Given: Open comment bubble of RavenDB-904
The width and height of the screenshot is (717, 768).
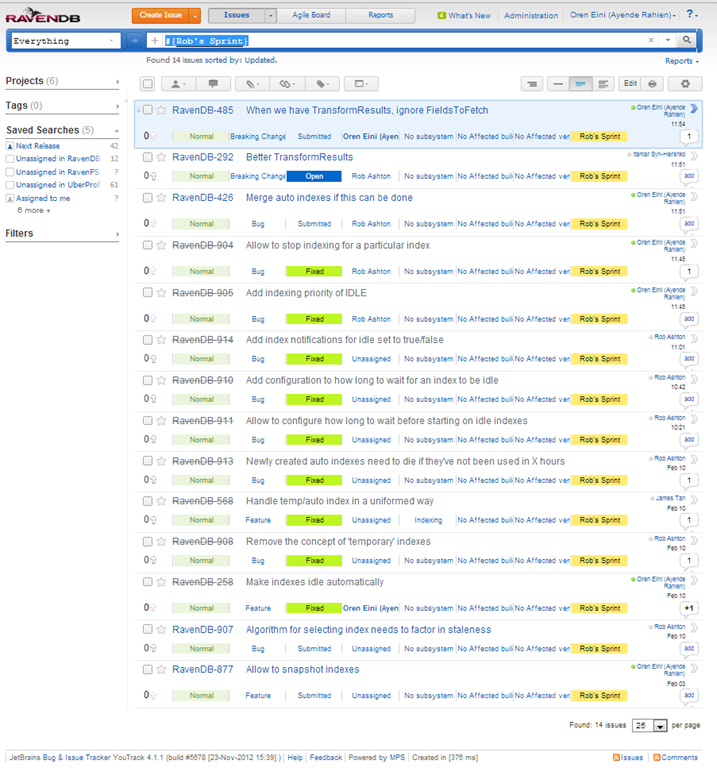Looking at the screenshot, I should (689, 272).
